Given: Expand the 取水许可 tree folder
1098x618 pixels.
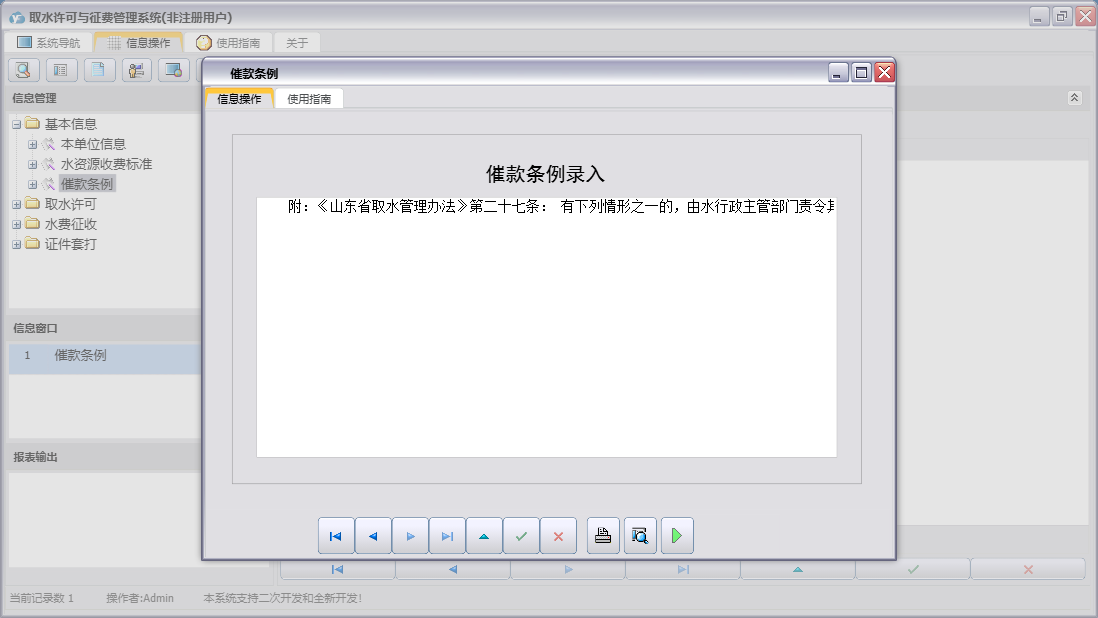Looking at the screenshot, I should click(17, 204).
